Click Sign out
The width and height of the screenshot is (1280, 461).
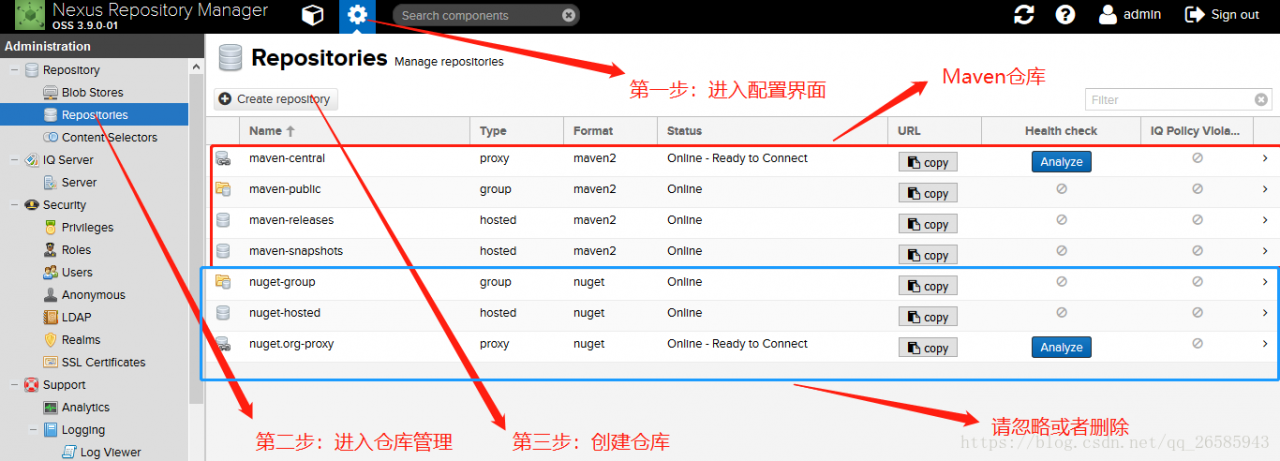1222,15
